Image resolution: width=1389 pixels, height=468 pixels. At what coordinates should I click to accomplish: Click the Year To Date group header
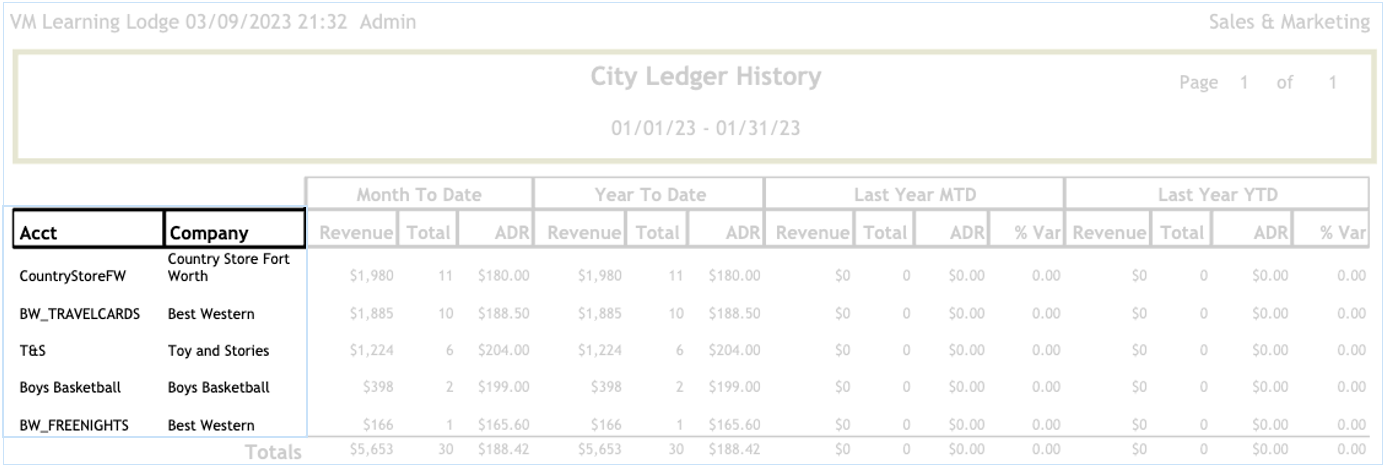tap(649, 196)
